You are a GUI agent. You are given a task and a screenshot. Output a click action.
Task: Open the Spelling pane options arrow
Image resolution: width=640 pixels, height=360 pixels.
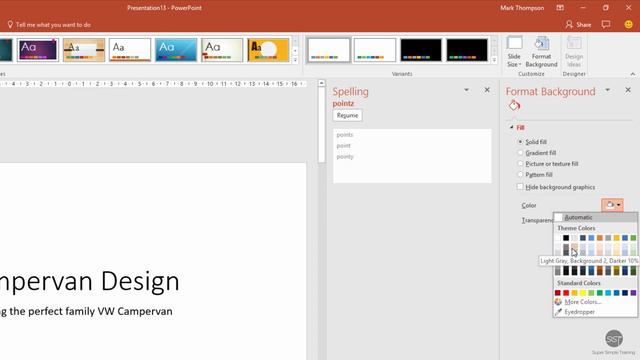coord(466,90)
